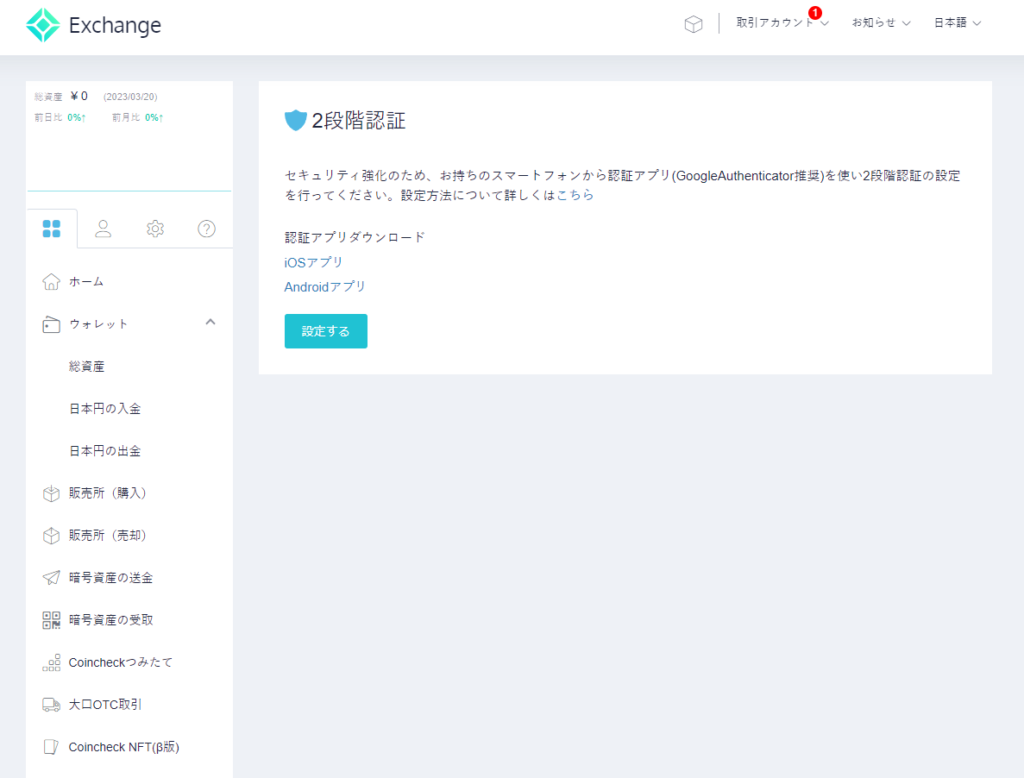Click the Coincheck Exchange logo
Image resolution: width=1024 pixels, height=778 pixels.
[x=93, y=26]
